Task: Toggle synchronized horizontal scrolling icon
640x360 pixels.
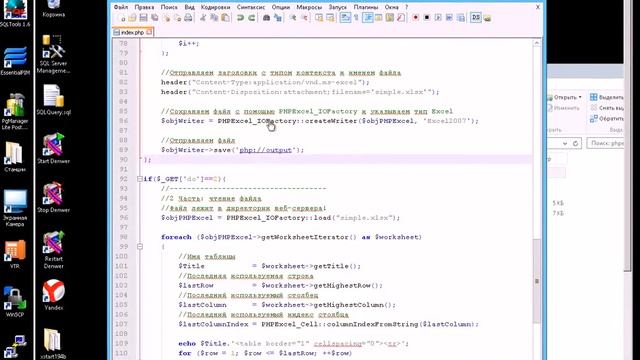Action: [330, 18]
